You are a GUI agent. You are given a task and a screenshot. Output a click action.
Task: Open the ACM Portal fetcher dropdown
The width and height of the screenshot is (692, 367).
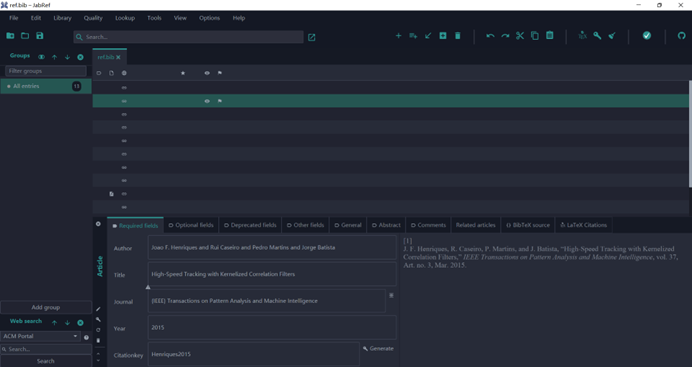point(40,336)
